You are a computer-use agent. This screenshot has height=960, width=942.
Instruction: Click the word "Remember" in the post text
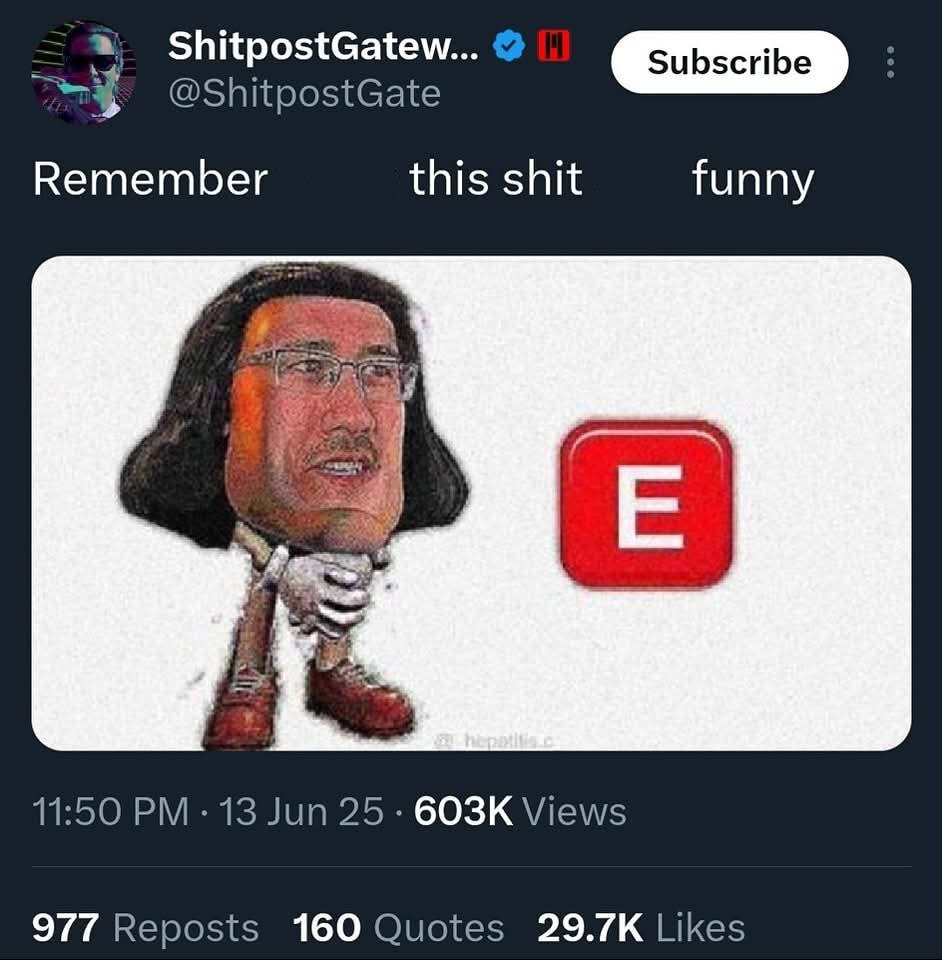pos(150,179)
